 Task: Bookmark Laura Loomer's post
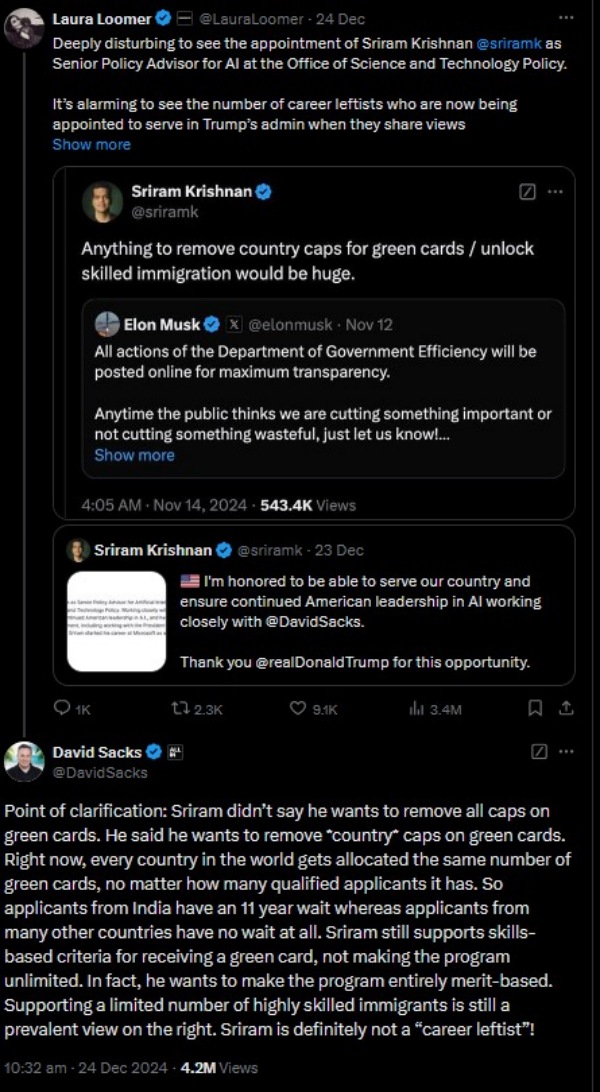point(535,709)
